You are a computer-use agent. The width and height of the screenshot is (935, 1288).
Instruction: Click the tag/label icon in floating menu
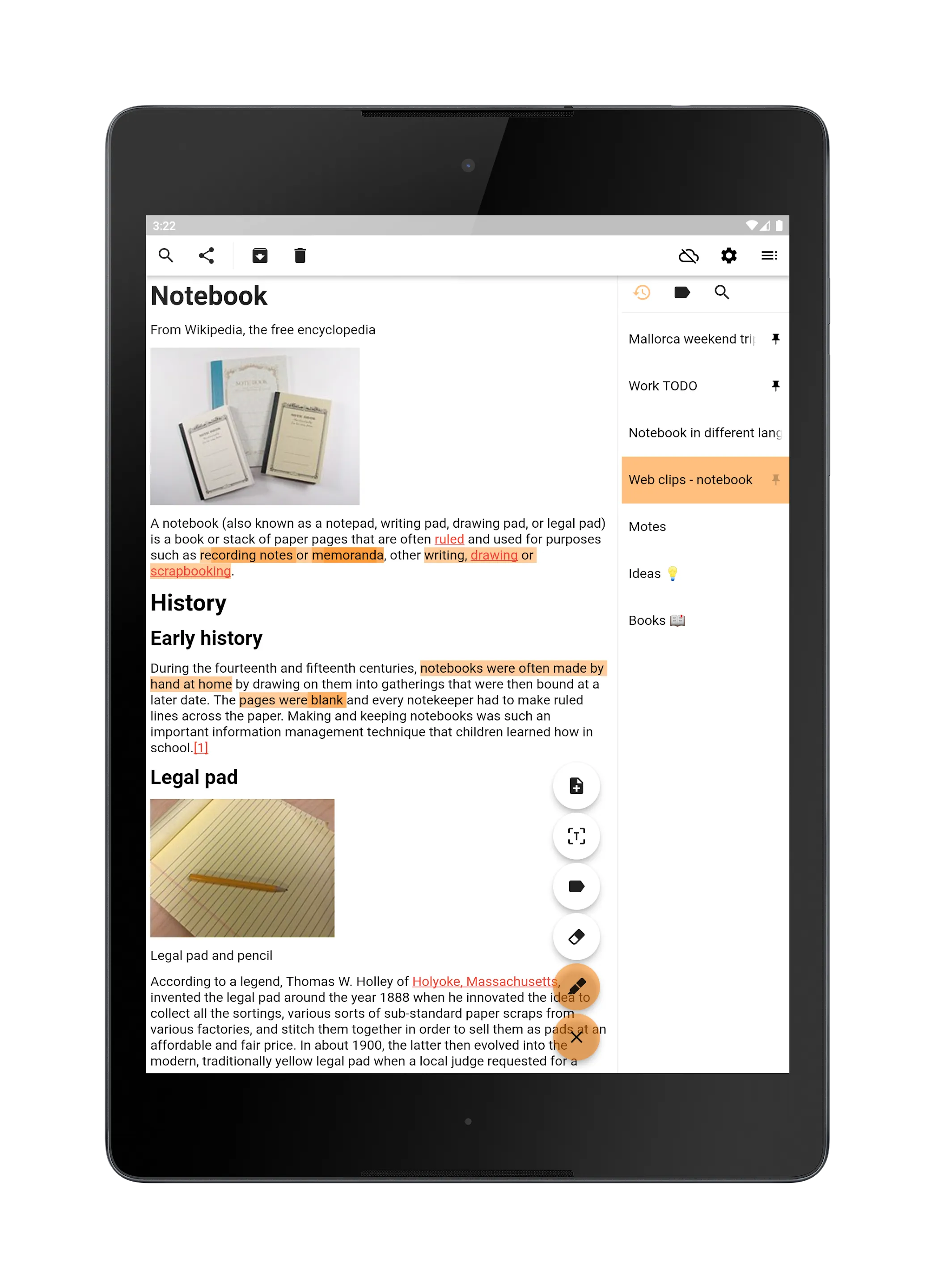(576, 886)
